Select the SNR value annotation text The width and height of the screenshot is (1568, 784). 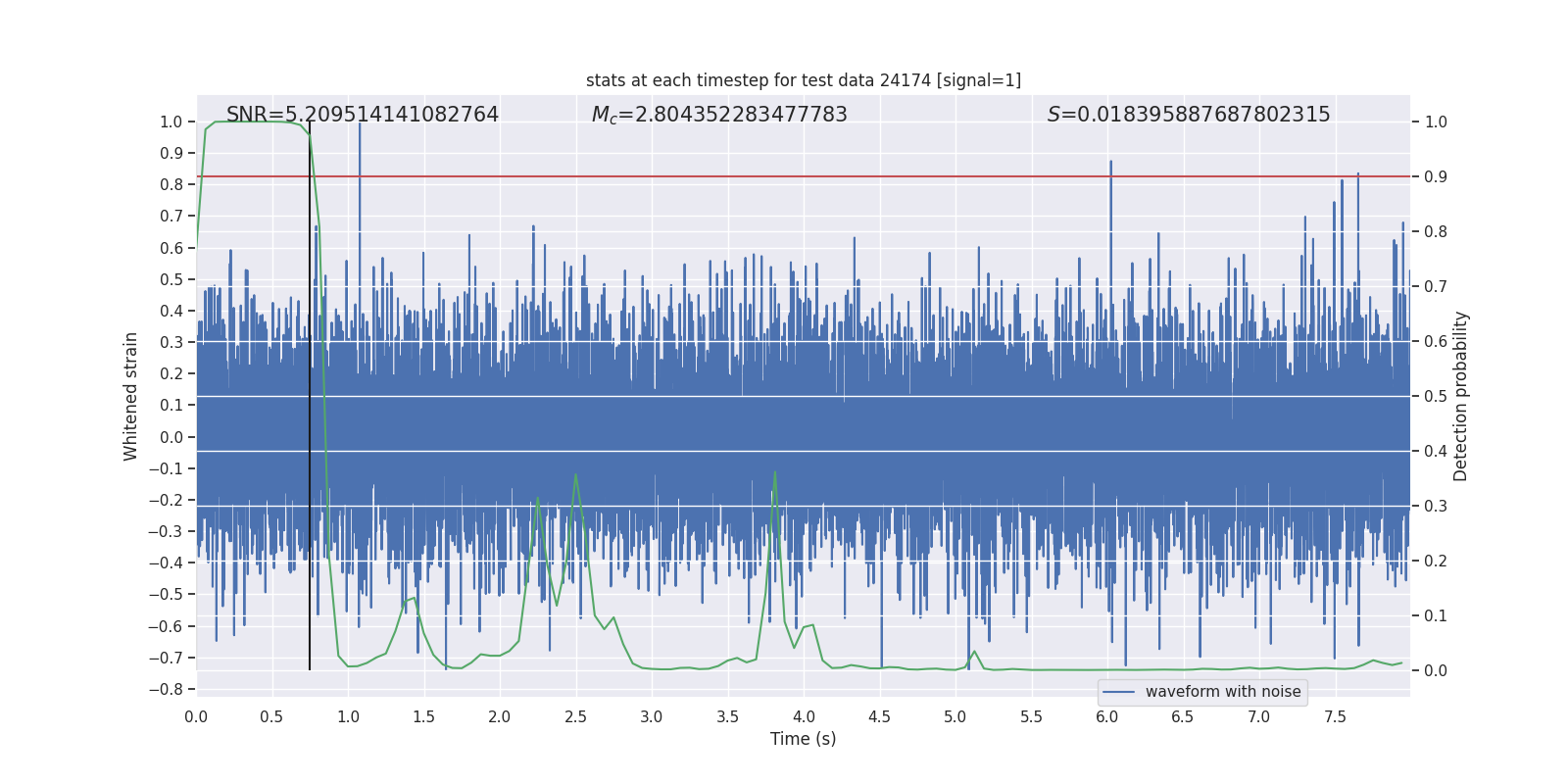click(362, 115)
